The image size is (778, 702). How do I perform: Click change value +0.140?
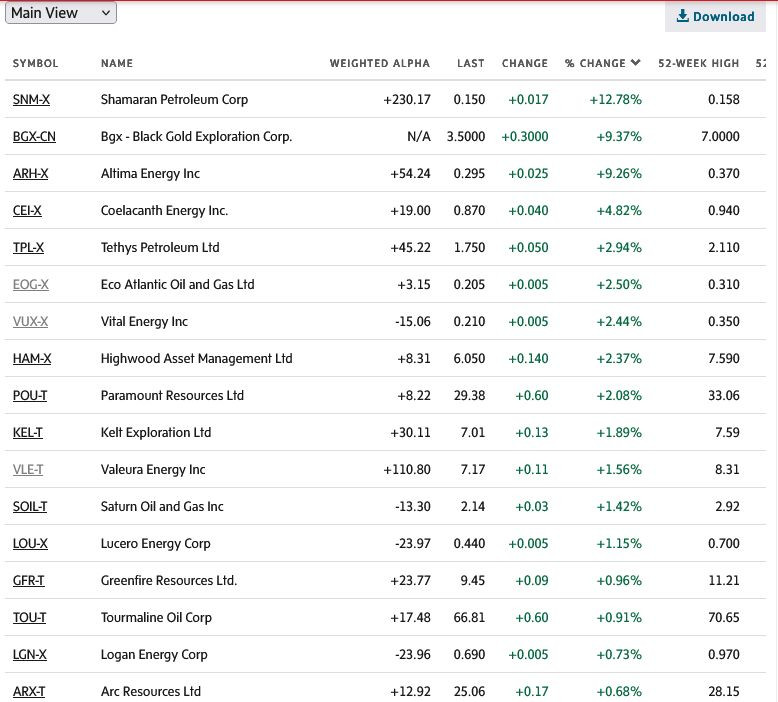tap(528, 359)
